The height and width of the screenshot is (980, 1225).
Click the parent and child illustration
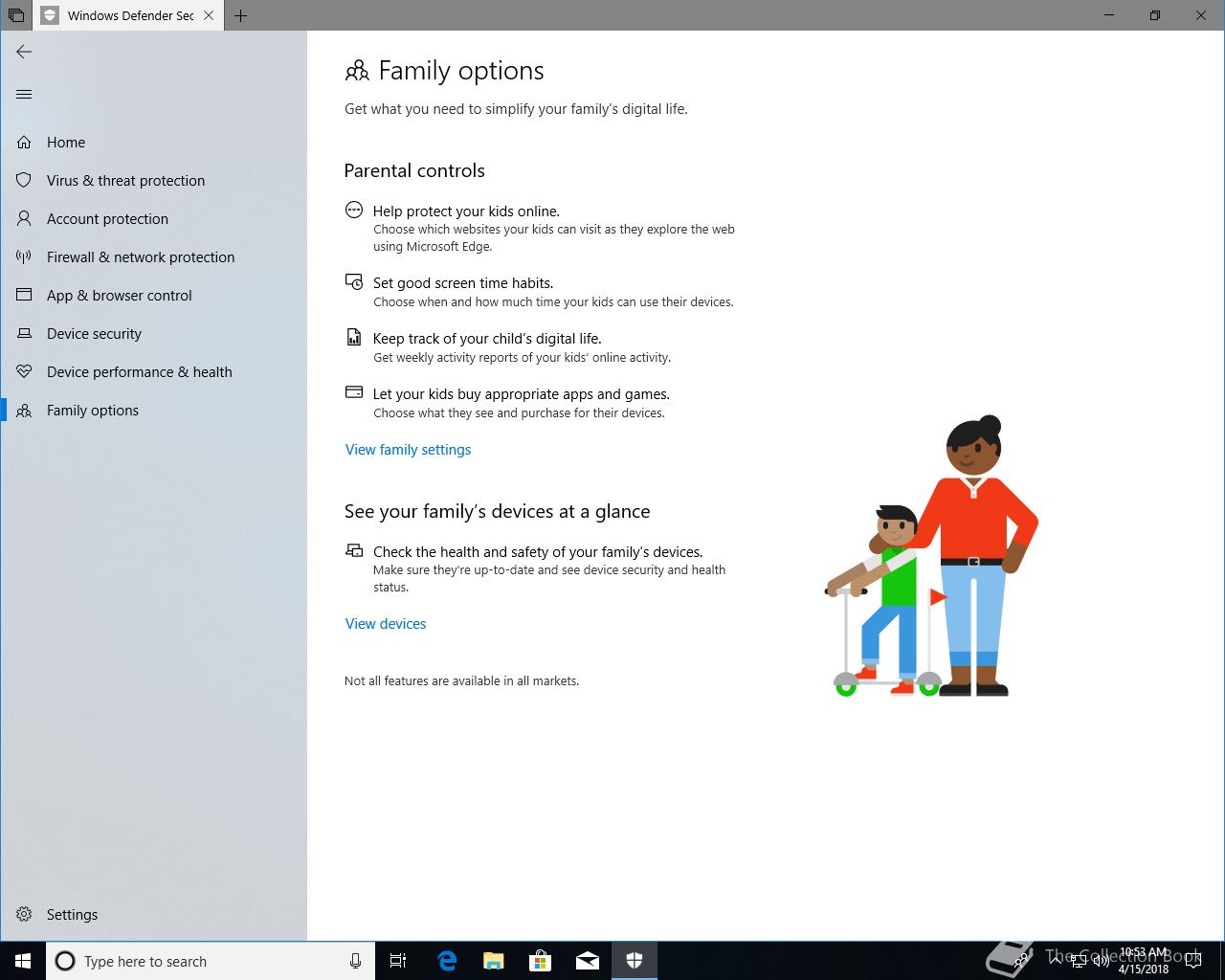click(x=931, y=556)
